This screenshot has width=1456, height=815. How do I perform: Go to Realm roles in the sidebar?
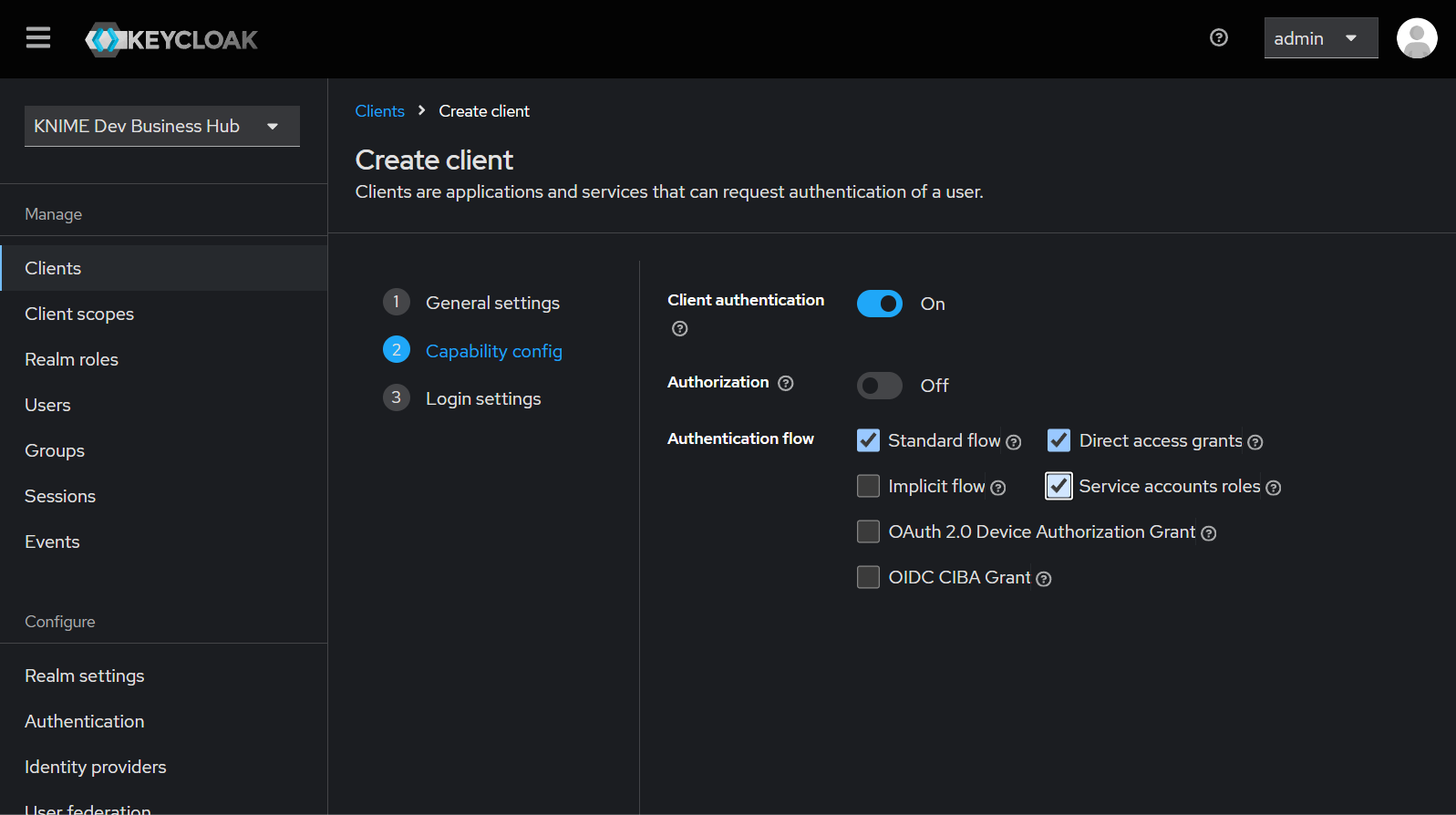(x=71, y=359)
